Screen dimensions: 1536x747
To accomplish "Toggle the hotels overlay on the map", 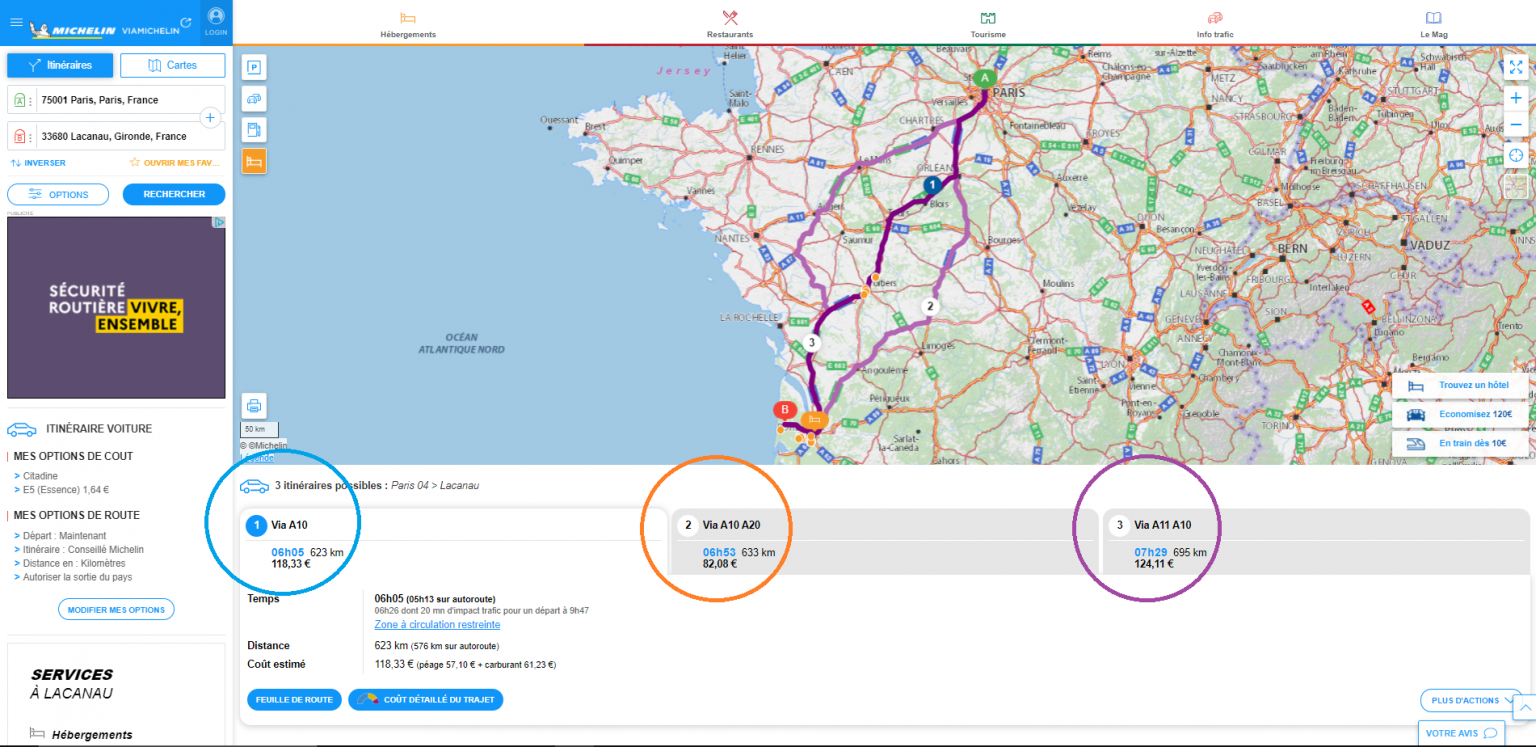I will click(253, 160).
